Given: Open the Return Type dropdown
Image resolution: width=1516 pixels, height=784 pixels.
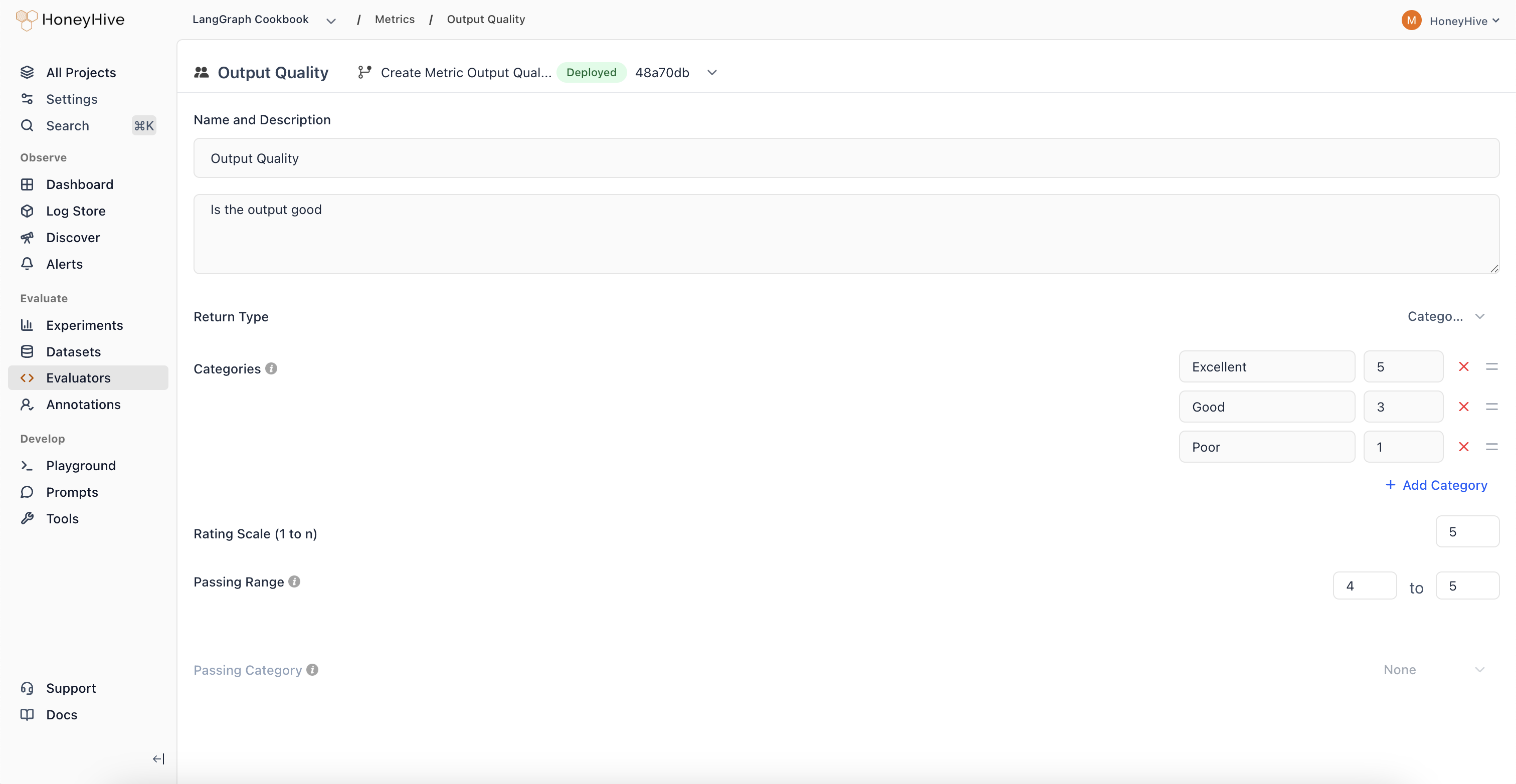Looking at the screenshot, I should click(x=1445, y=317).
